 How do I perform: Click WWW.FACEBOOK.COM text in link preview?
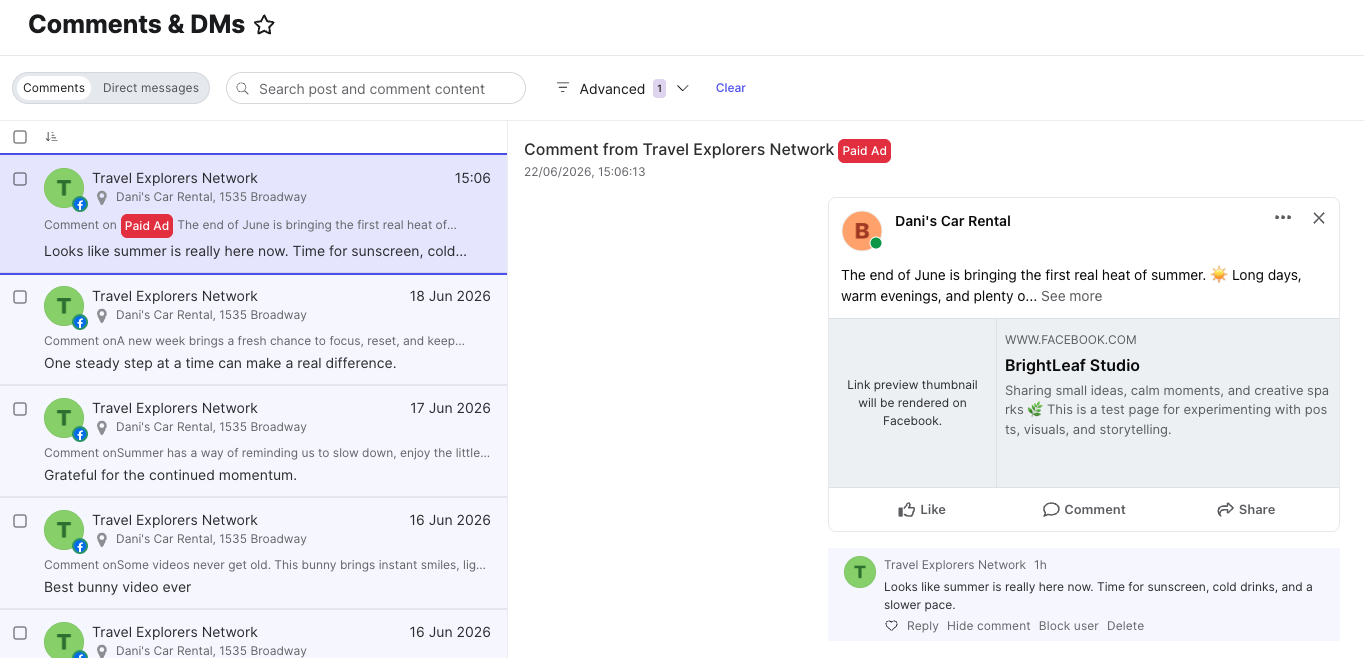[1071, 340]
